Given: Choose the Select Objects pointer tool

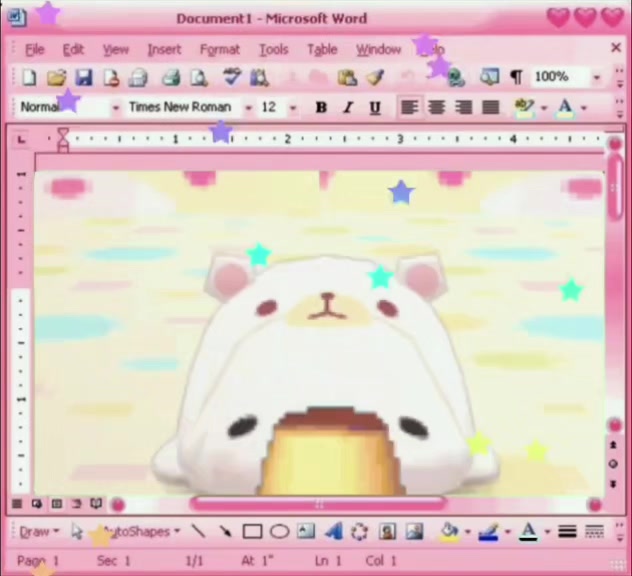Looking at the screenshot, I should 77,531.
